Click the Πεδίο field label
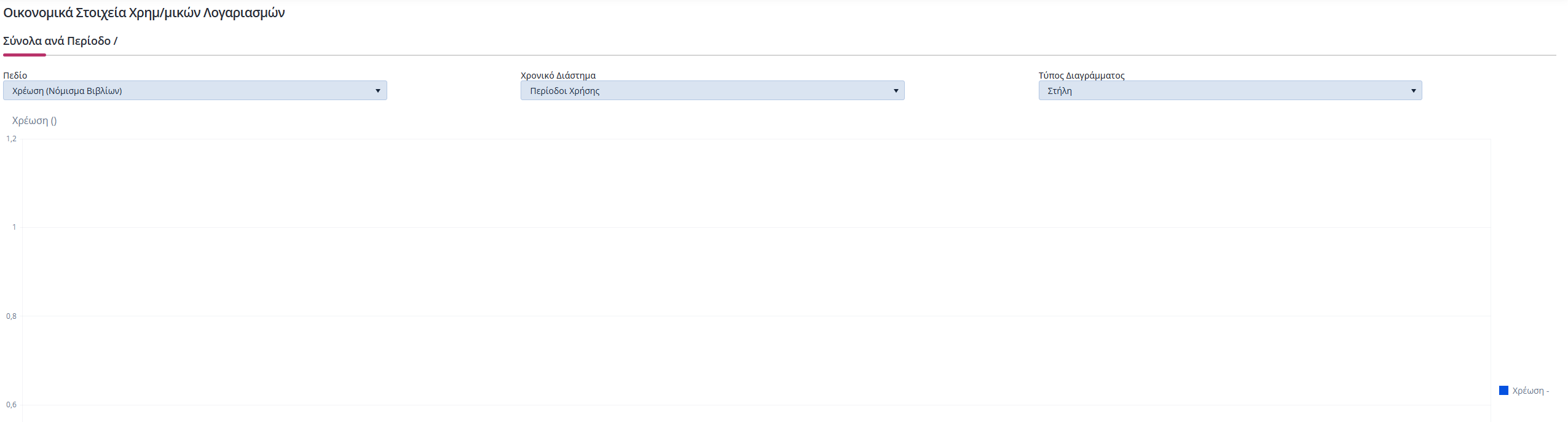 [15, 76]
